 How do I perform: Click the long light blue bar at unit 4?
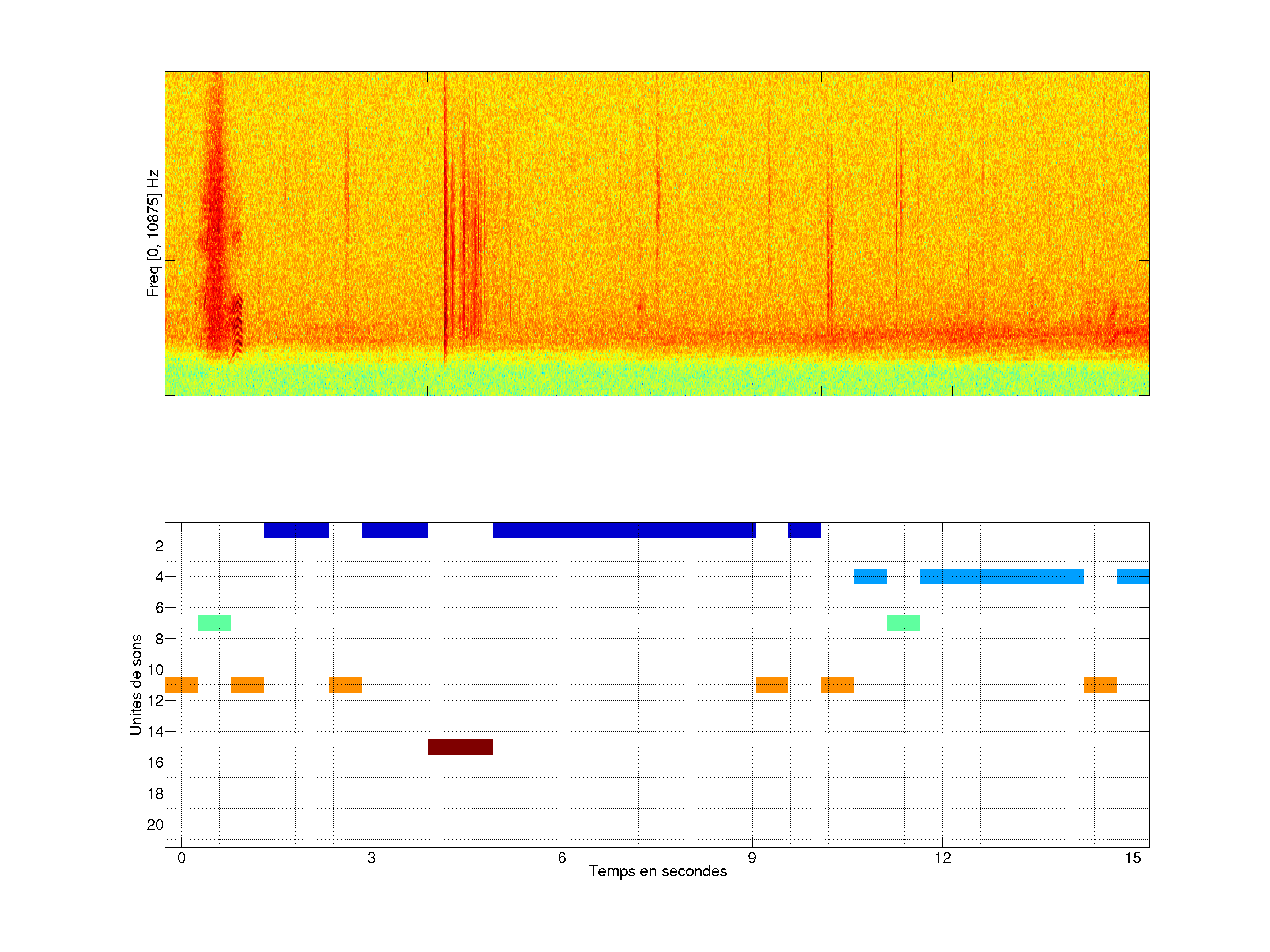1001,576
